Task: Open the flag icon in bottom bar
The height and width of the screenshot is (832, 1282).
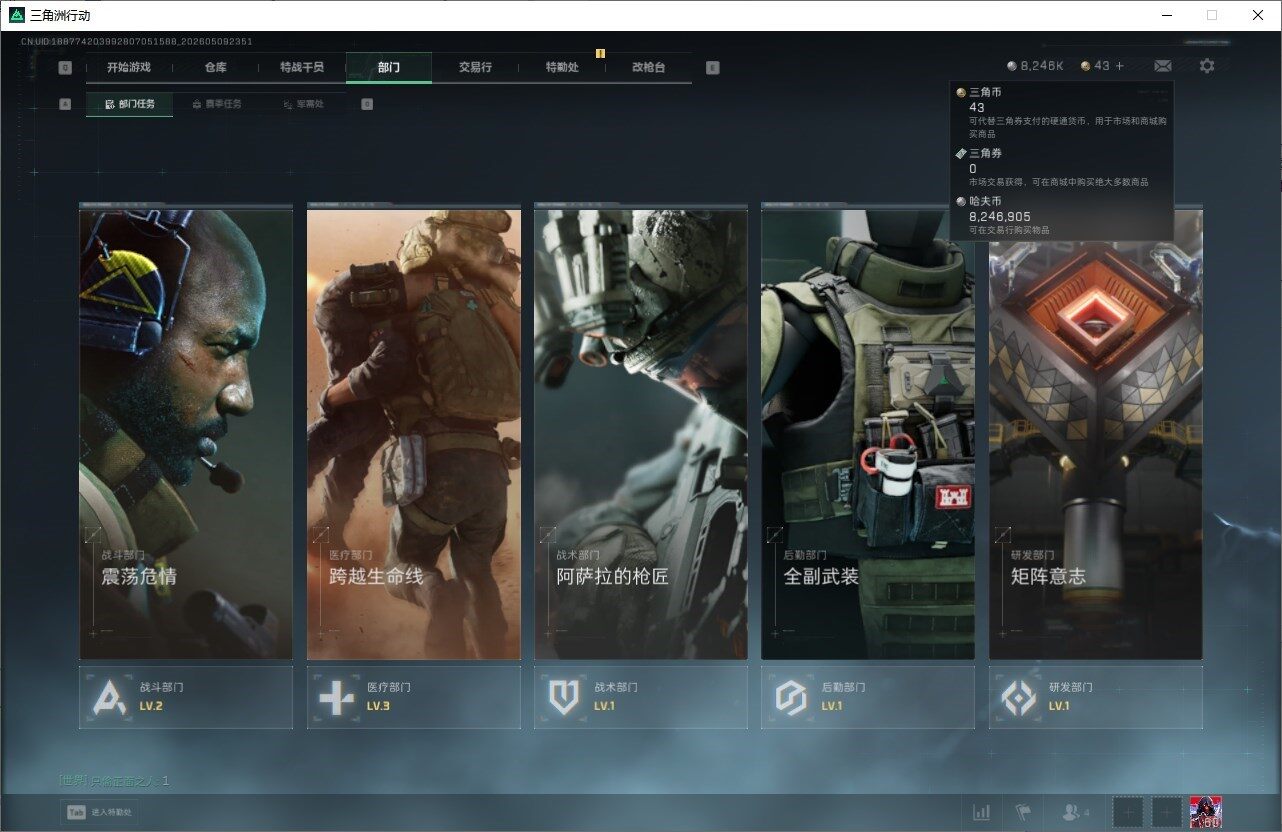Action: [1023, 812]
